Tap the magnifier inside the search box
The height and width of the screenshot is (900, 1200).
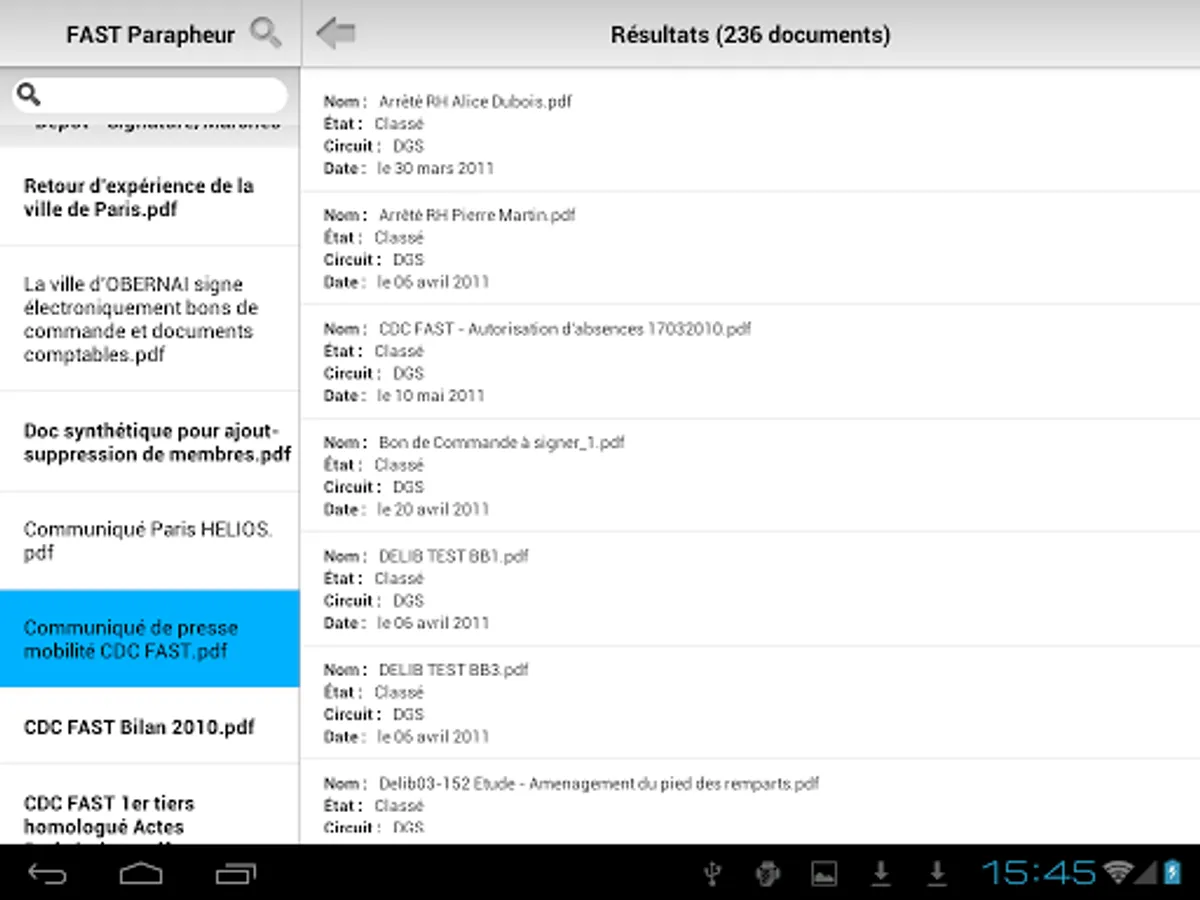pos(29,95)
